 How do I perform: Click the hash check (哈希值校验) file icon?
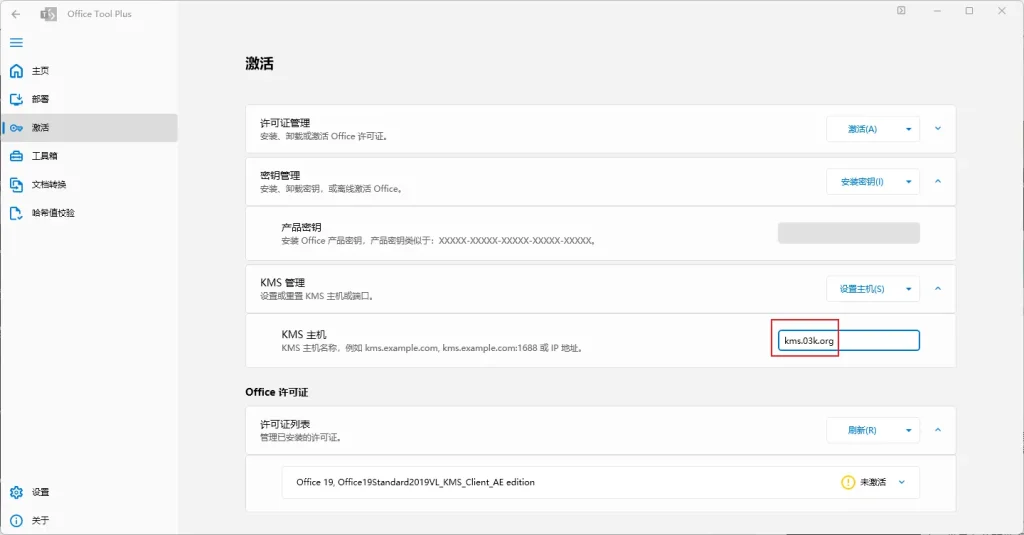(16, 213)
